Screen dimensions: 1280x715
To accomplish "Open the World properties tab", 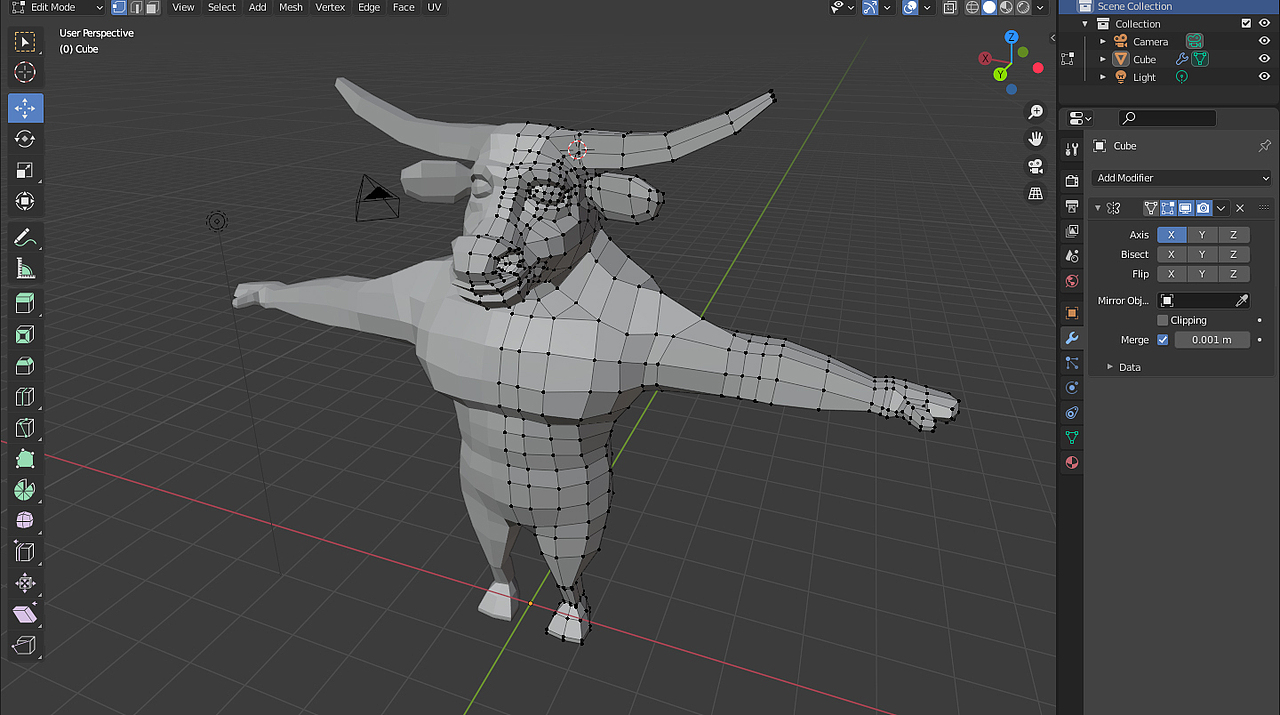I will (1072, 282).
